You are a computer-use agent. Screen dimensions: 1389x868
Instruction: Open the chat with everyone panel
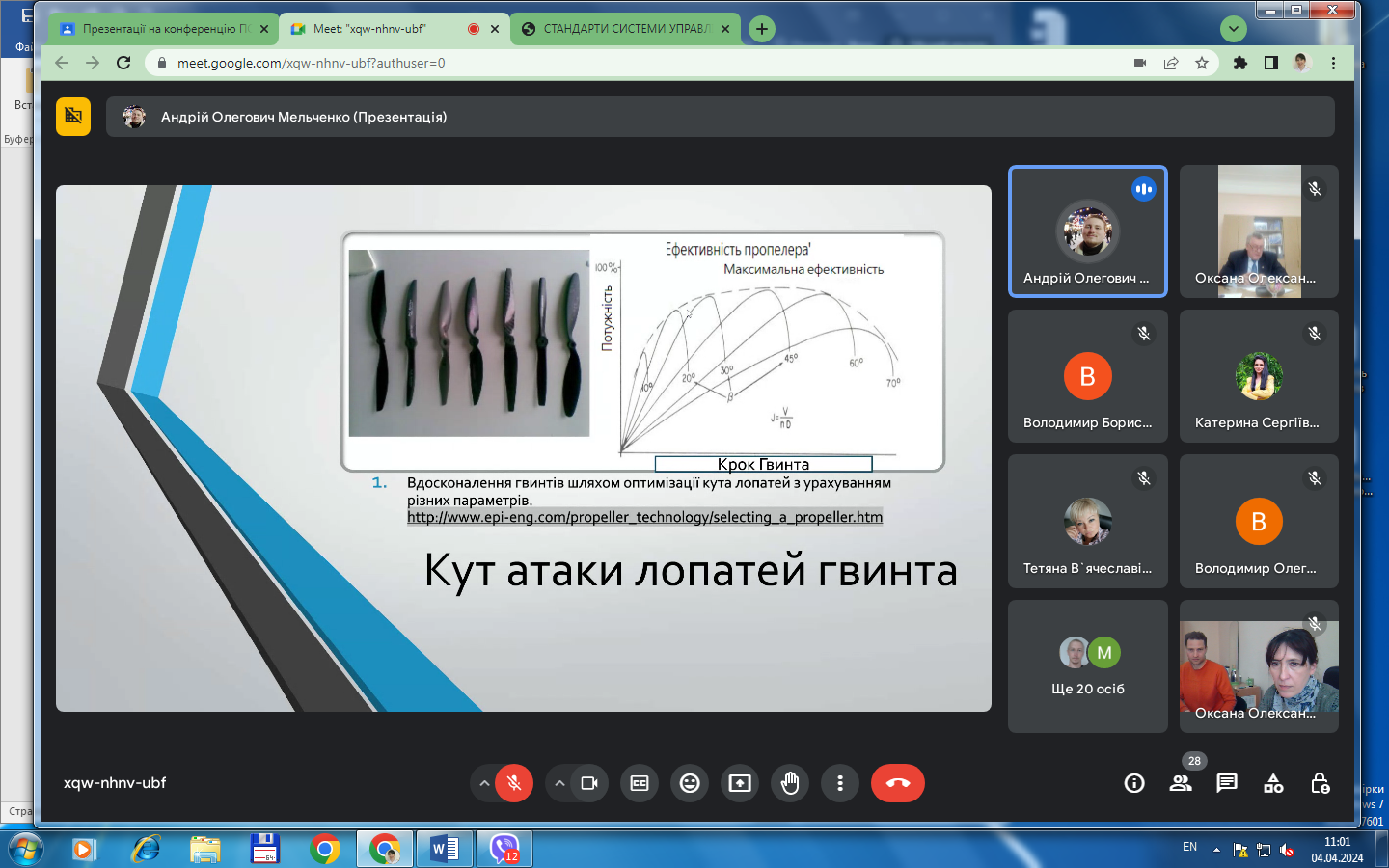click(x=1227, y=783)
